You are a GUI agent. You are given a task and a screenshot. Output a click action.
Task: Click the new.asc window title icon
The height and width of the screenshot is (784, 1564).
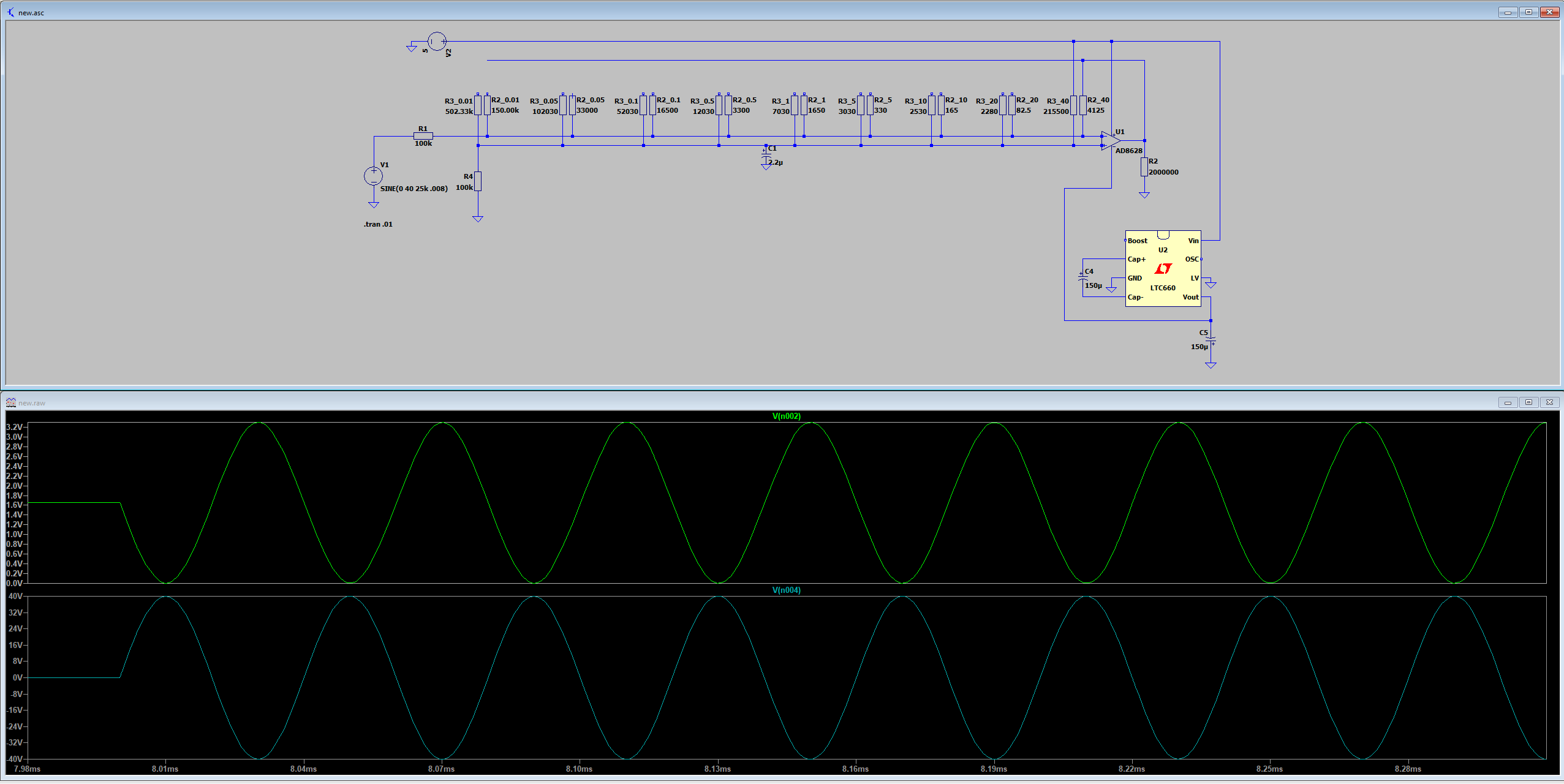(x=10, y=12)
